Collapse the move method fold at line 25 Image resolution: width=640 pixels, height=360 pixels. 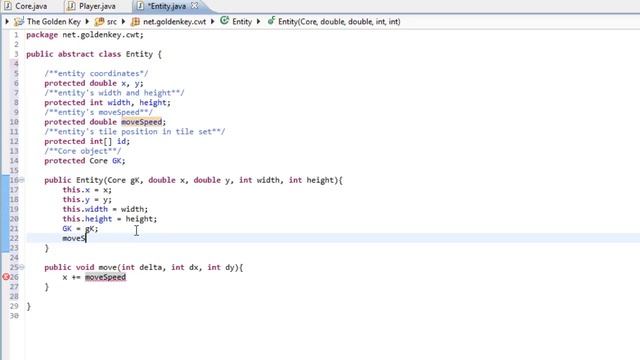tap(22, 267)
